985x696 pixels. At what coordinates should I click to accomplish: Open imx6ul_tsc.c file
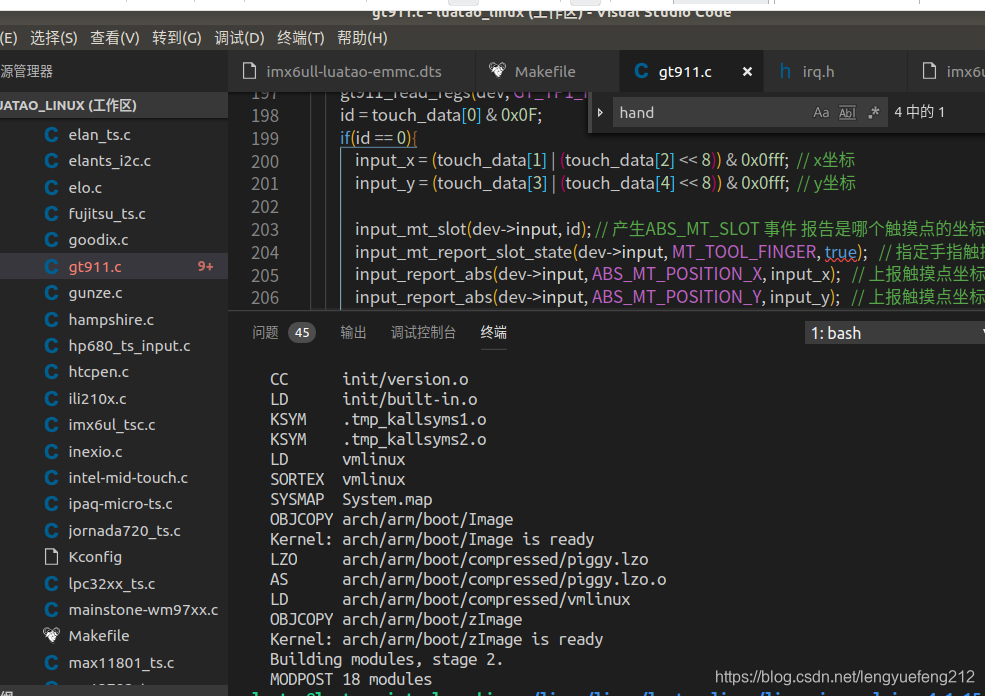pos(114,425)
